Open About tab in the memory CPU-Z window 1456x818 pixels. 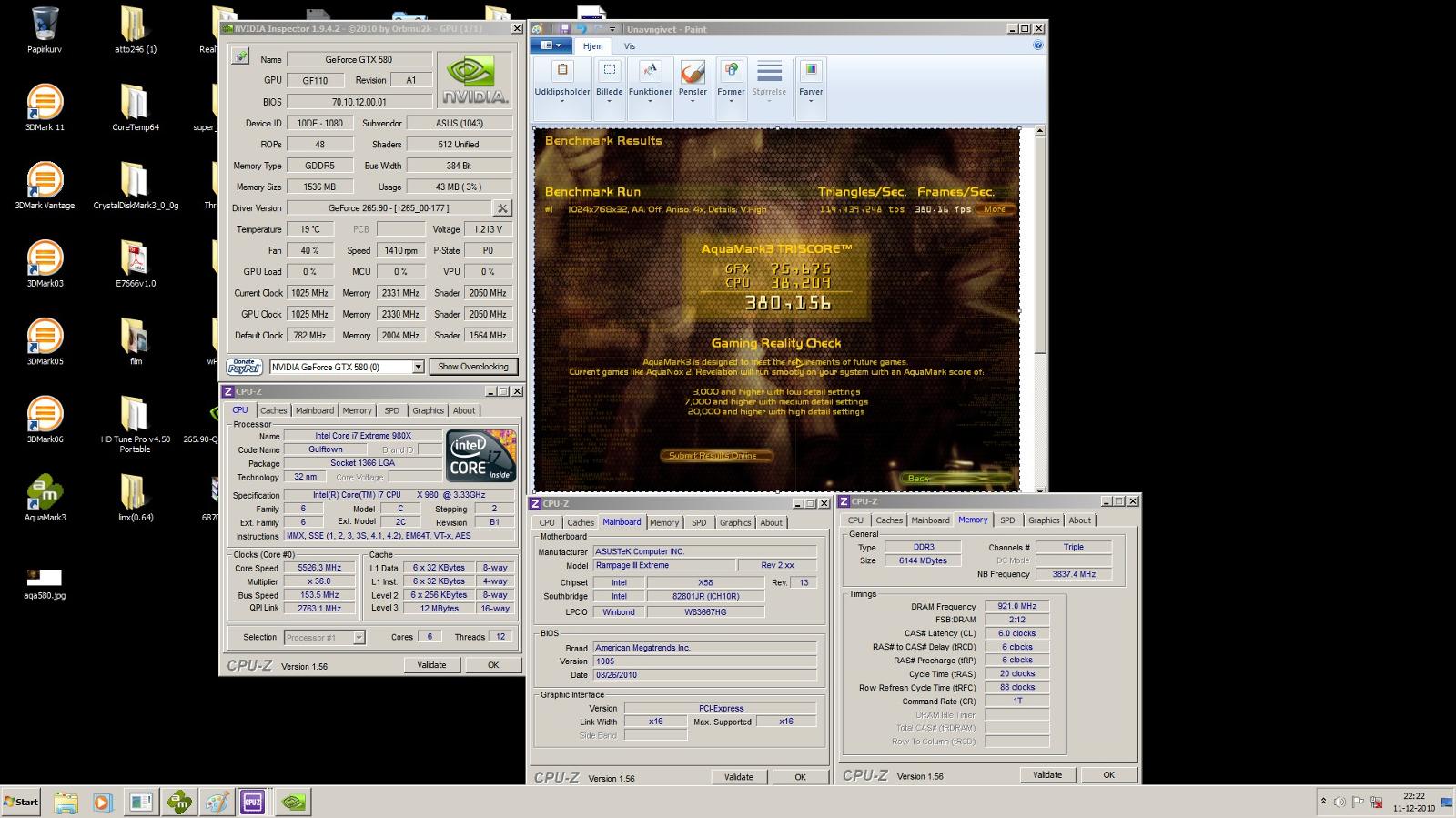point(1080,520)
